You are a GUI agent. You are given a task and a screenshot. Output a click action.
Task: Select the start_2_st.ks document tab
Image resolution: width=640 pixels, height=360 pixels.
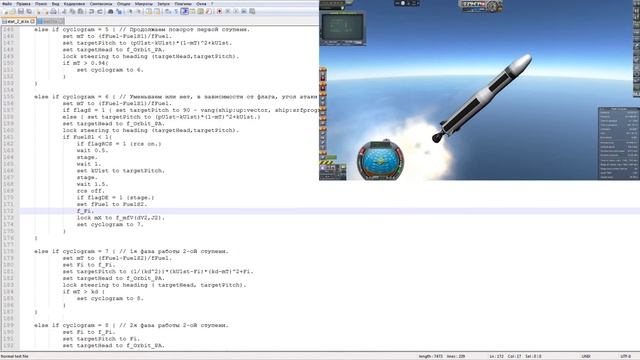click(18, 21)
